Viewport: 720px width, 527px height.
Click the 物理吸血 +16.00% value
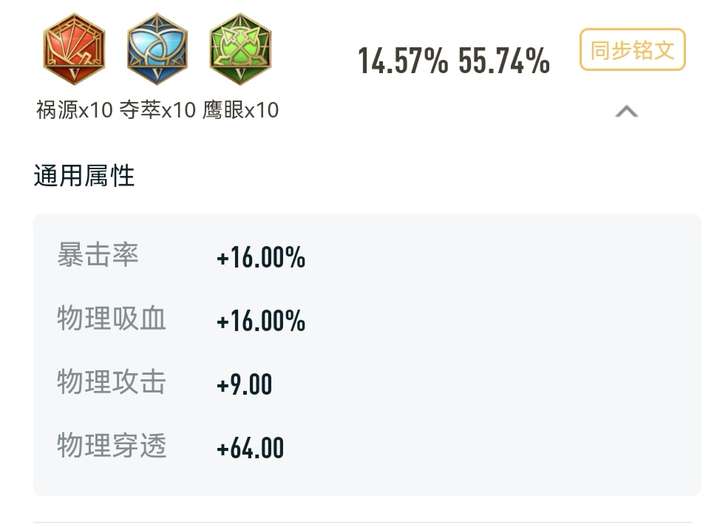pos(261,321)
